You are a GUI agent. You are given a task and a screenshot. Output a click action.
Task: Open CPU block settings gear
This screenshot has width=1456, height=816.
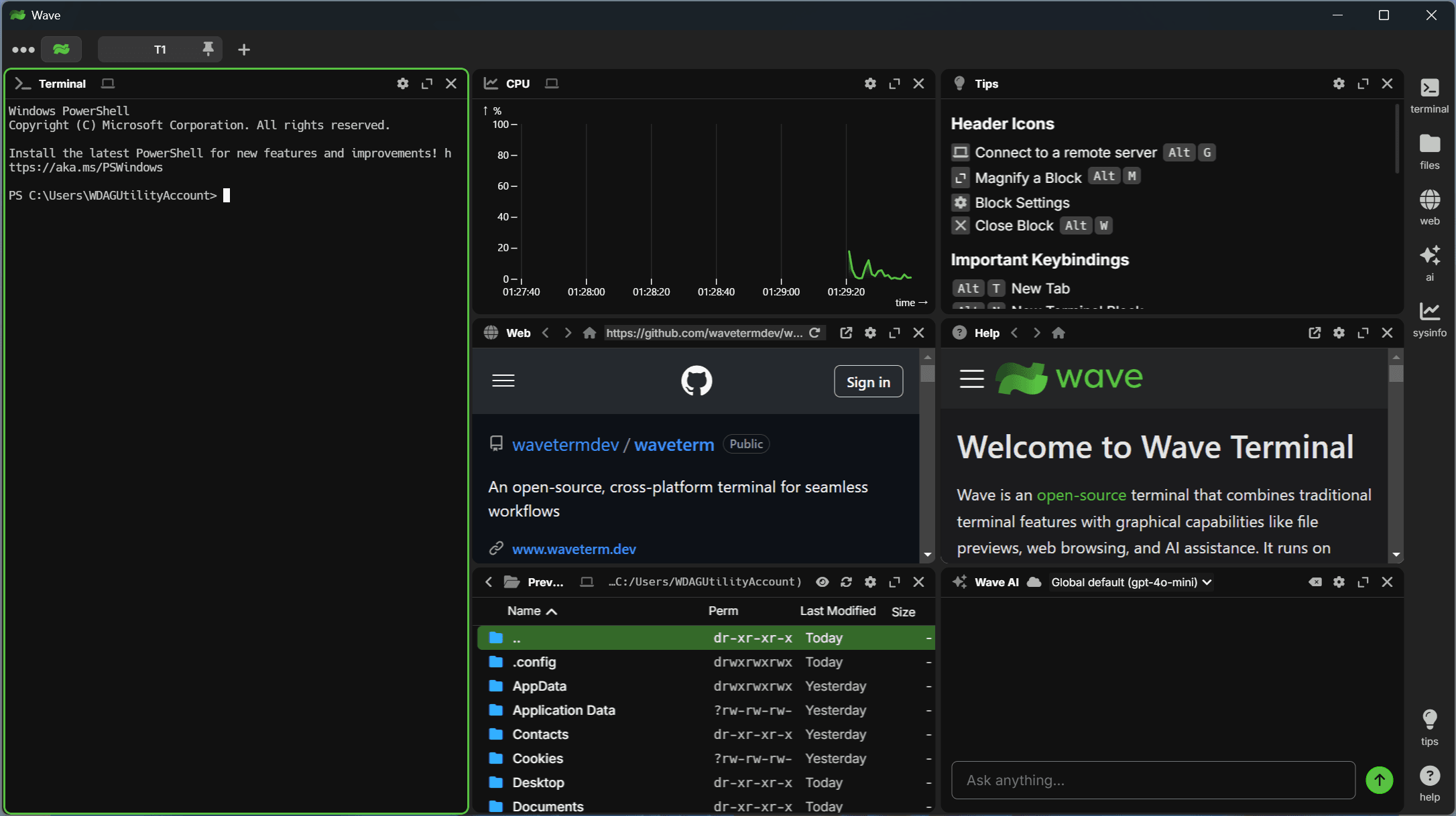870,84
